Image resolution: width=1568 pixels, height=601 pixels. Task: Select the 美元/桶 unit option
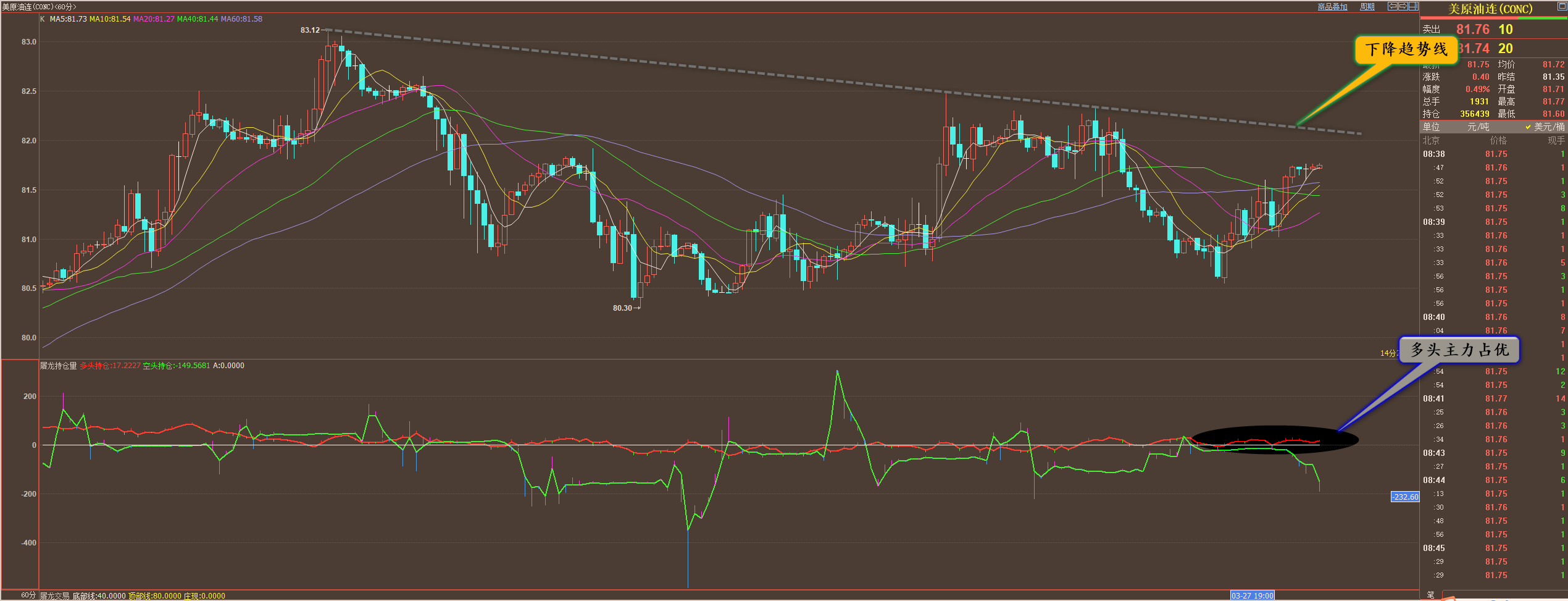coord(1545,127)
